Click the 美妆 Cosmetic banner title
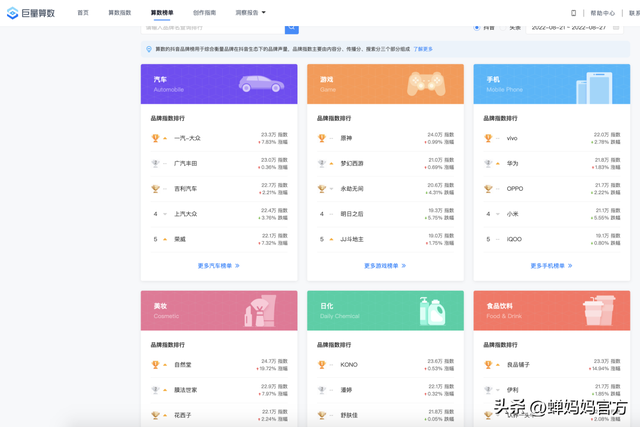Screen dimensions: 640x427 [166, 311]
